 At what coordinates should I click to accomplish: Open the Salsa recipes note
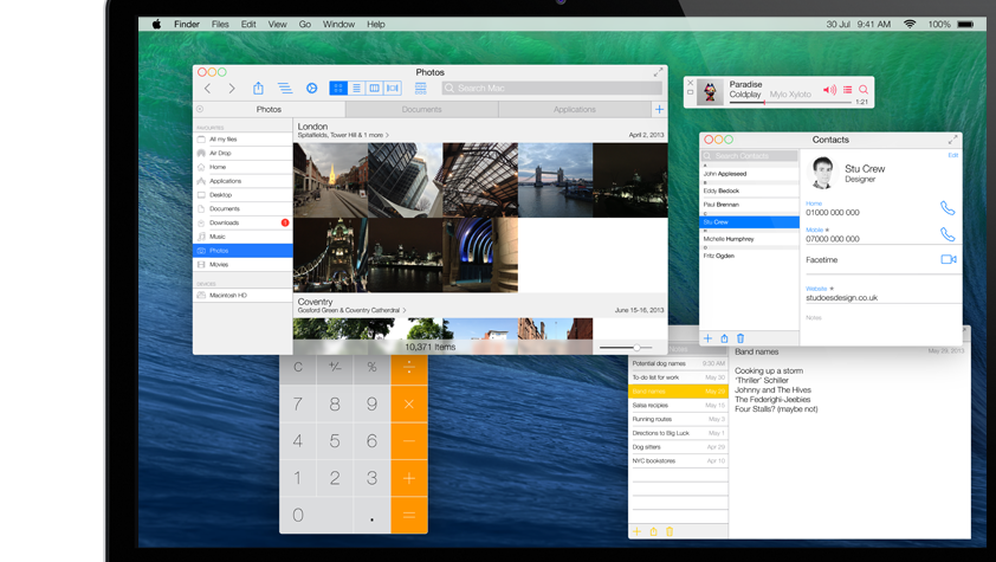tap(678, 405)
